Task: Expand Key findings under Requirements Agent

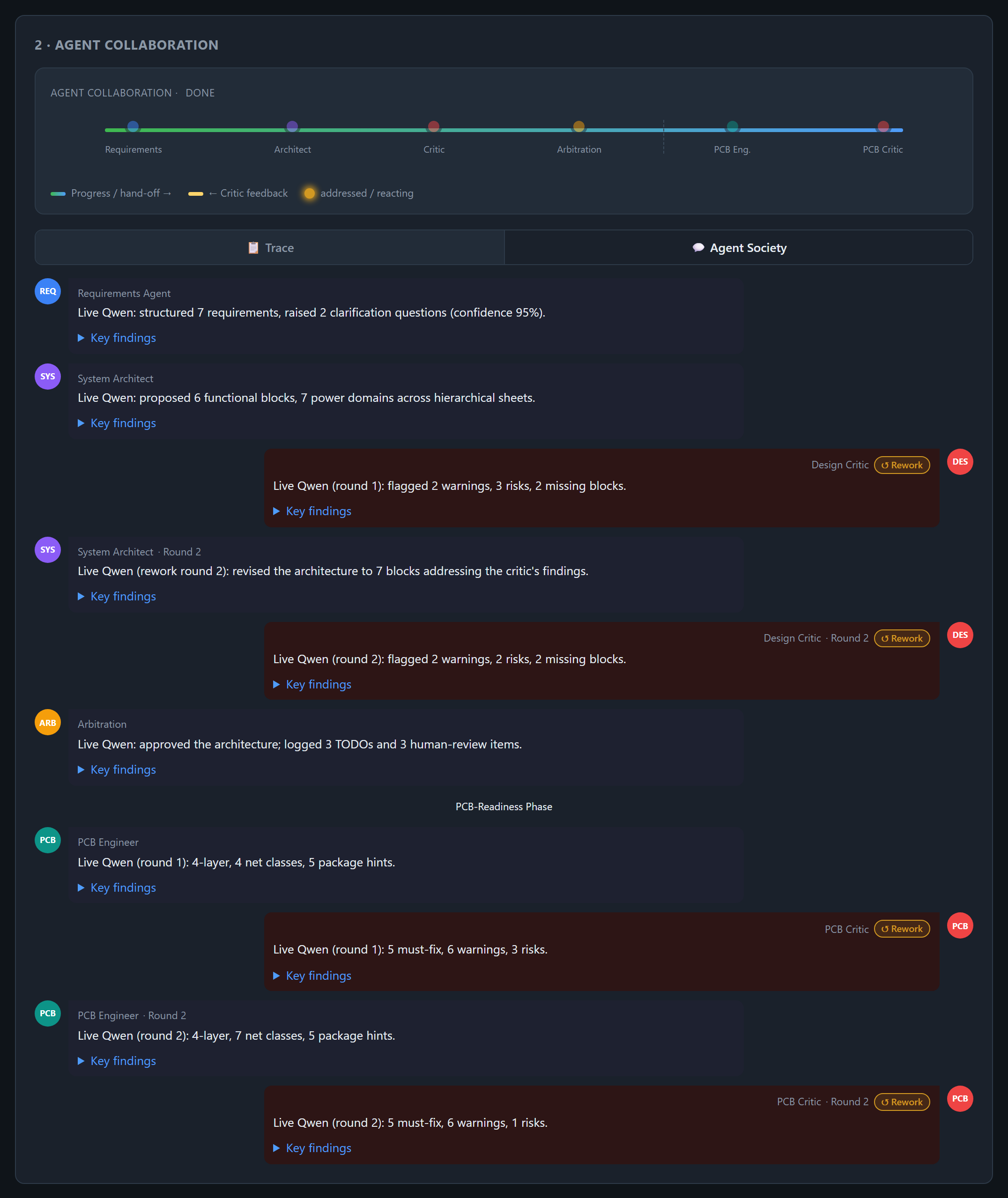Action: click(x=117, y=338)
